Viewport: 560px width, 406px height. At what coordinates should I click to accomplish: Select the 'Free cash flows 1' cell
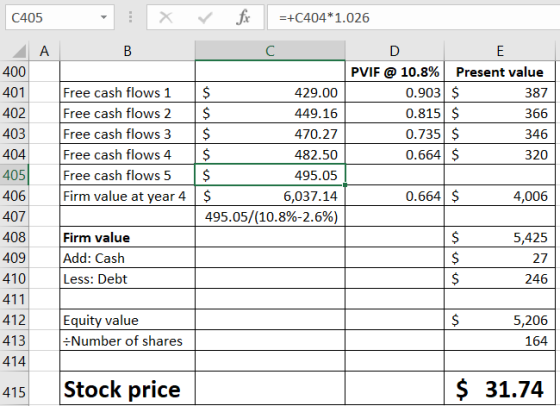[x=128, y=92]
